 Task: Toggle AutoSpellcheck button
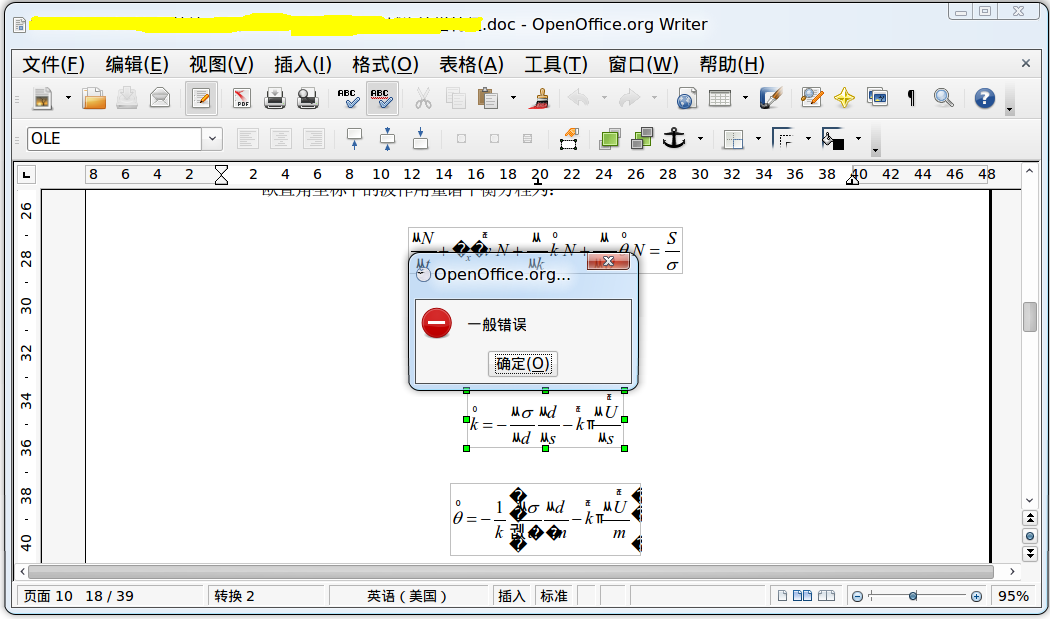coord(382,98)
